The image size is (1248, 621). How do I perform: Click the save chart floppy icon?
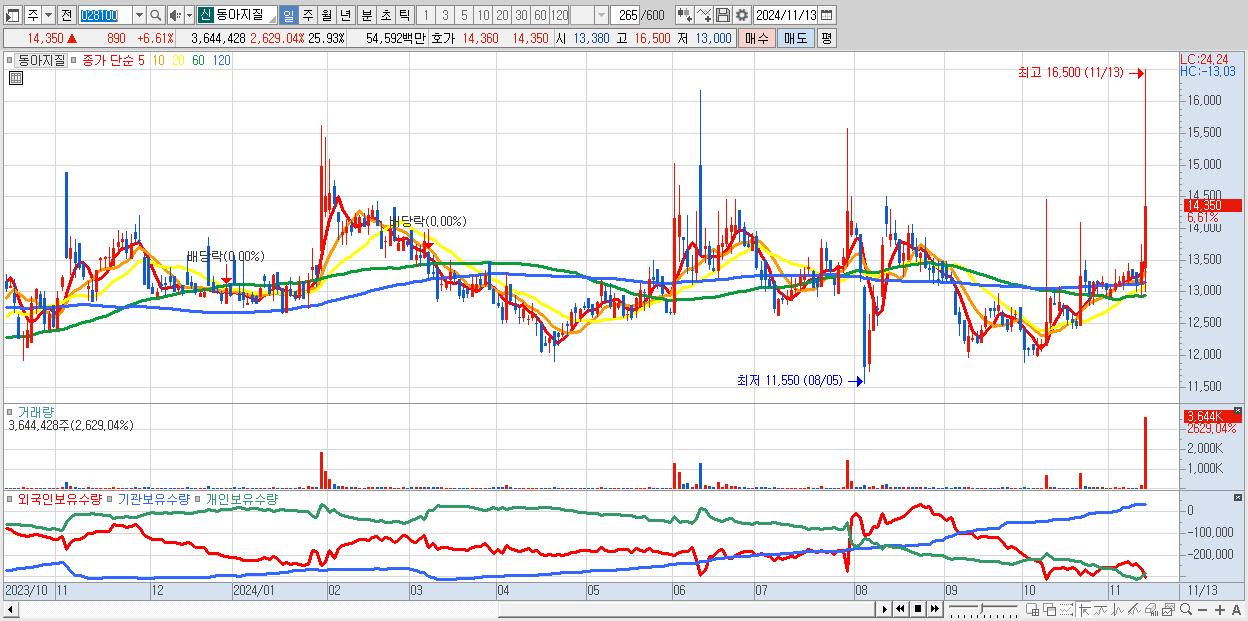click(x=722, y=15)
